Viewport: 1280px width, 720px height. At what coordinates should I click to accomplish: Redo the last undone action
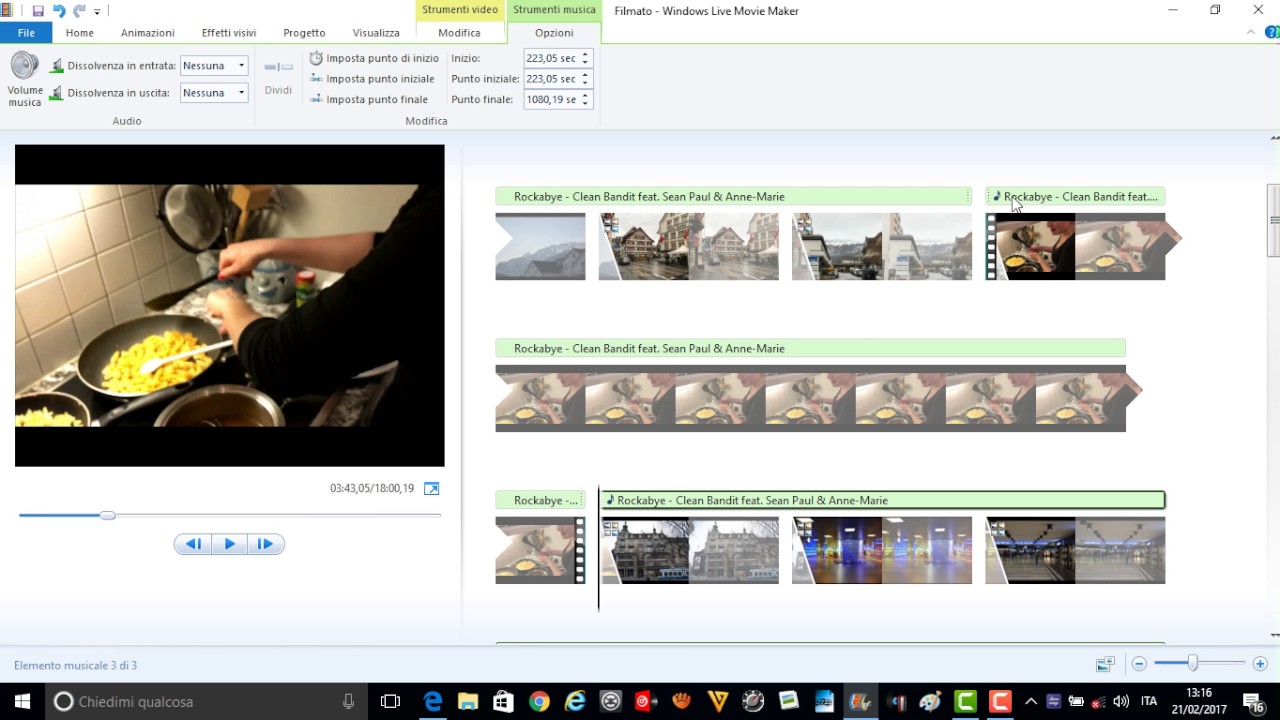click(79, 11)
